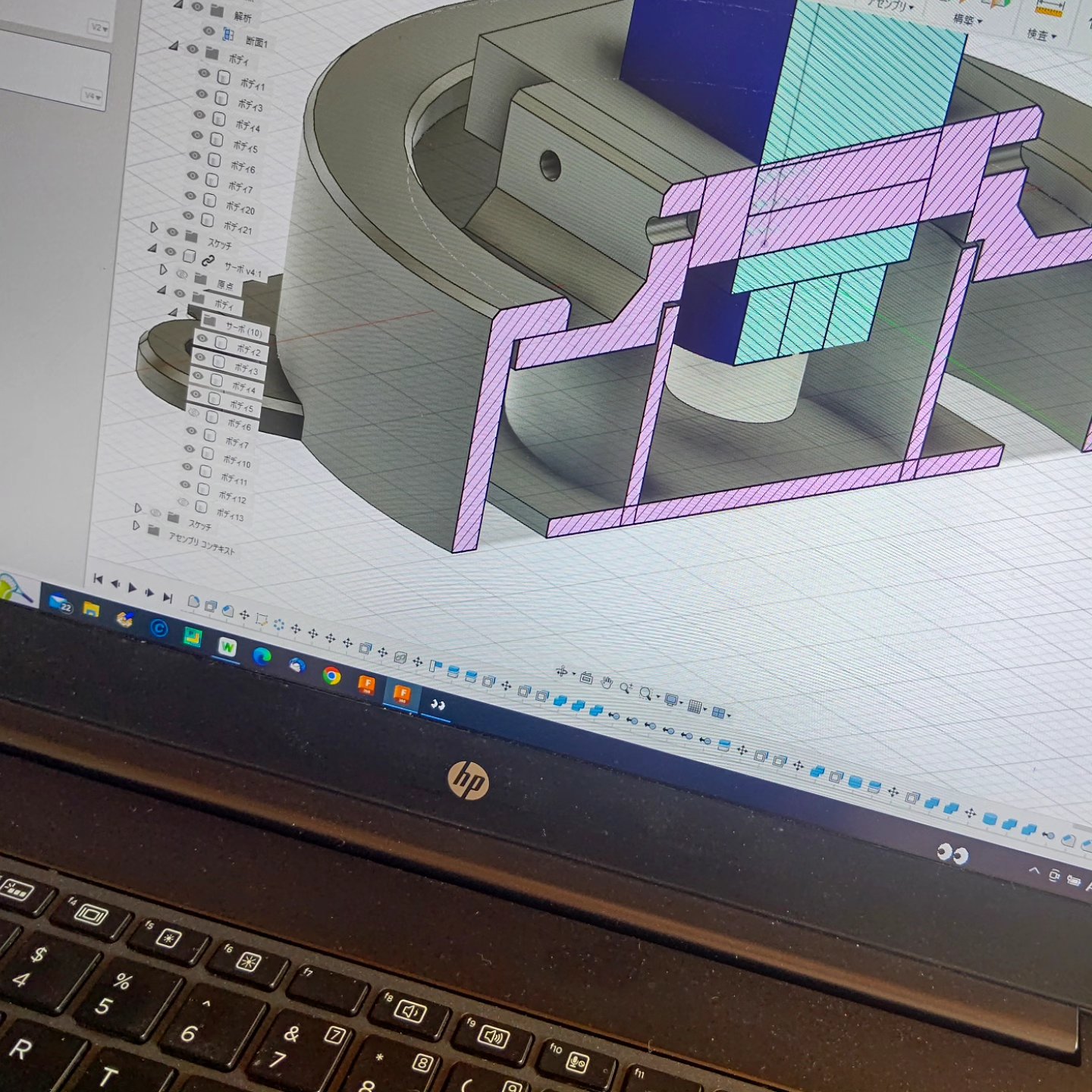Step forward one timeline feature

(x=150, y=593)
